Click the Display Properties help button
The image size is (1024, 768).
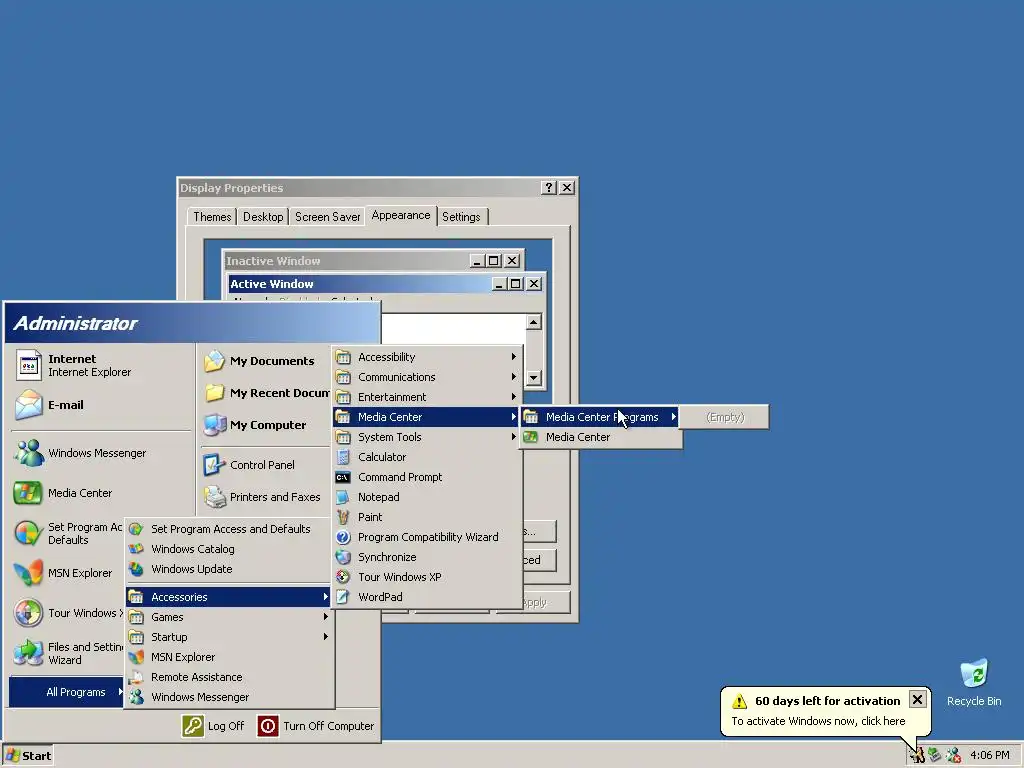pos(549,188)
